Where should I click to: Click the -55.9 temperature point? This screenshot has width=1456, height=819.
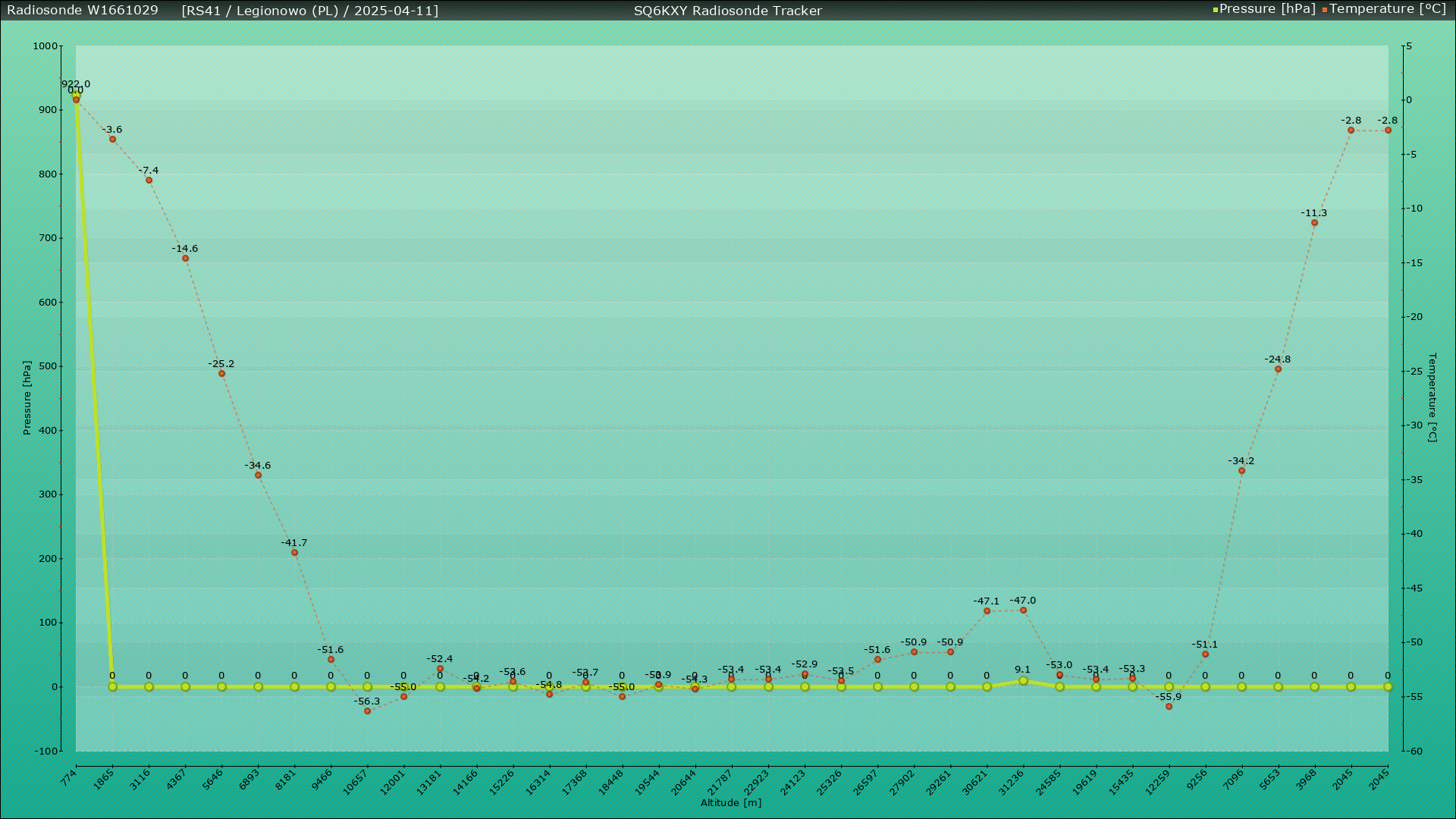click(x=1169, y=707)
